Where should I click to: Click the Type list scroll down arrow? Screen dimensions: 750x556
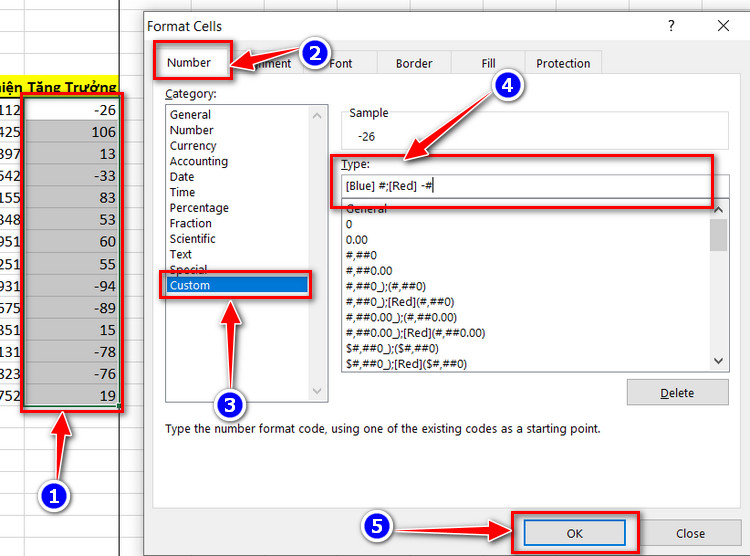[718, 361]
